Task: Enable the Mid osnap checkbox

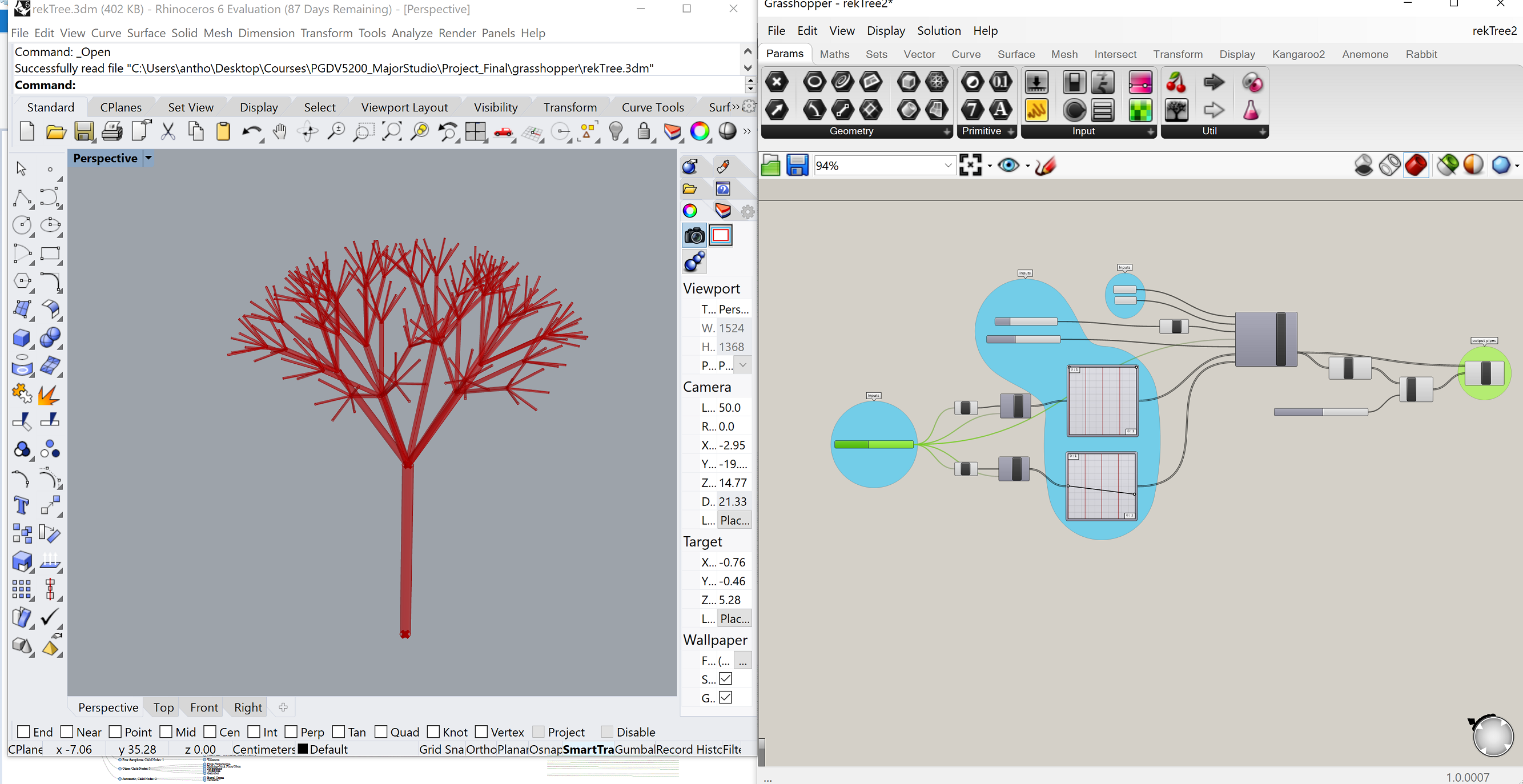Action: [166, 731]
